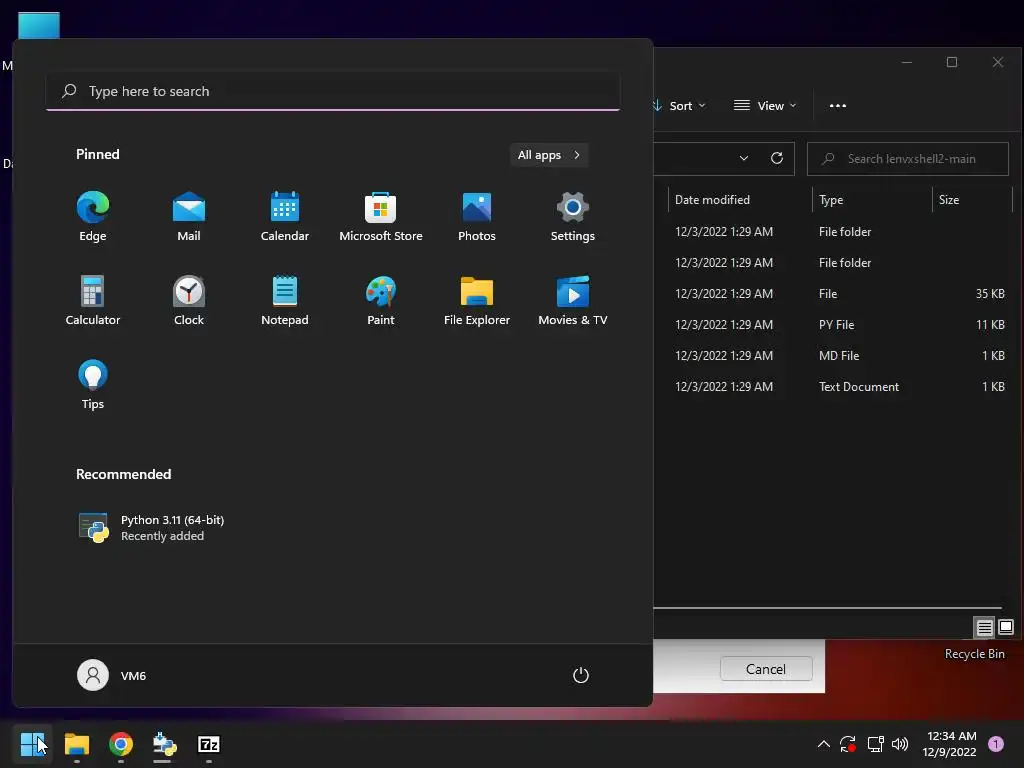Open View dropdown in File Explorer window

tap(765, 106)
